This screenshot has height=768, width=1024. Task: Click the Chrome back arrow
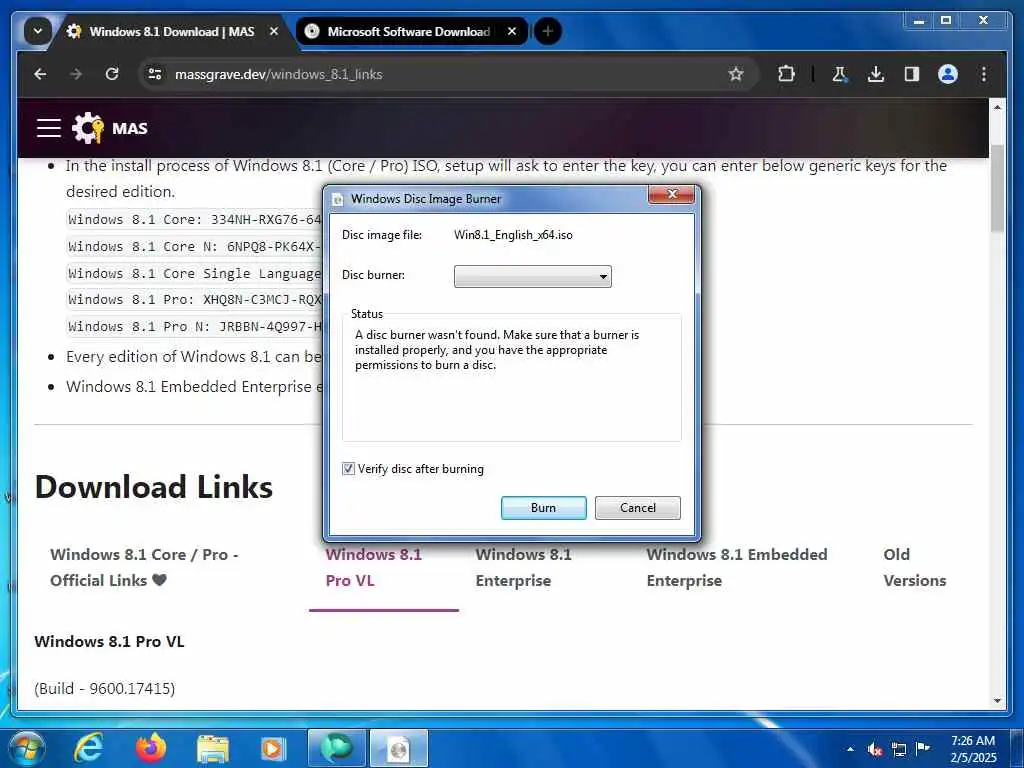tap(40, 74)
